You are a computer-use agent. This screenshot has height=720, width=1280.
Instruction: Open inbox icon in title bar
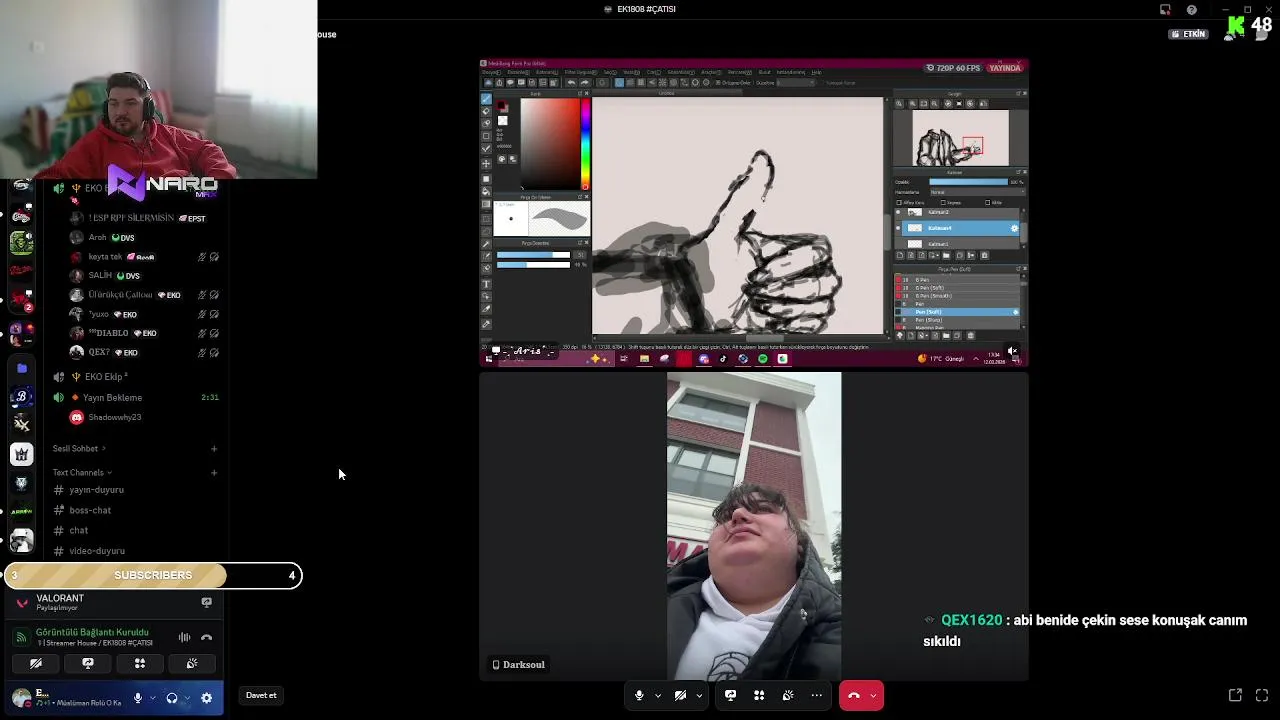(1165, 9)
